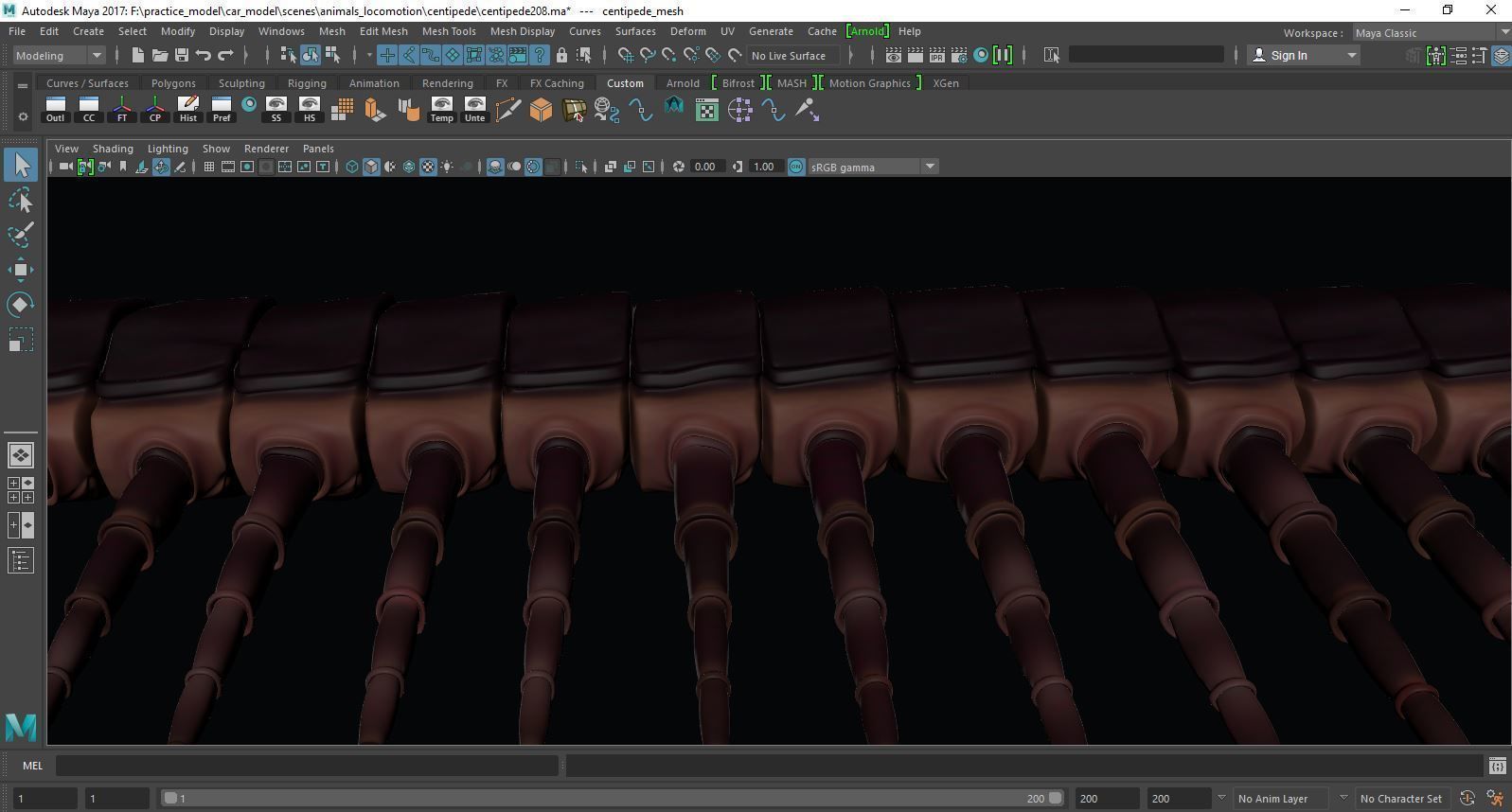Open the Mesh Tools menu
1512x812 pixels.
point(449,31)
